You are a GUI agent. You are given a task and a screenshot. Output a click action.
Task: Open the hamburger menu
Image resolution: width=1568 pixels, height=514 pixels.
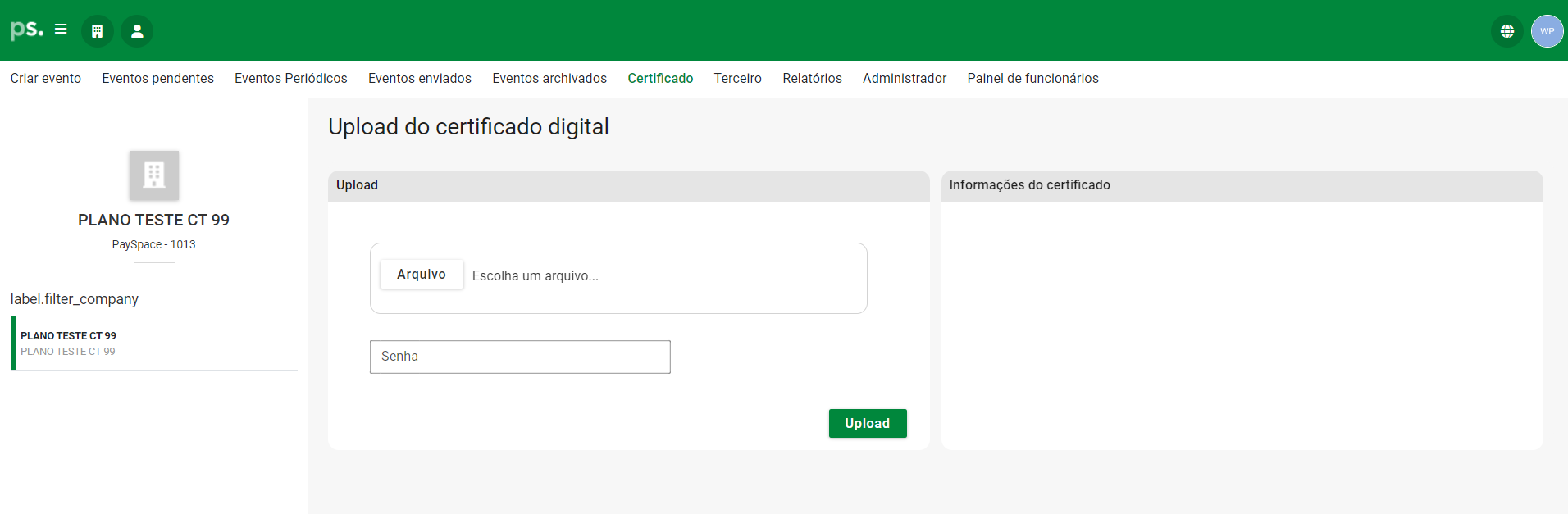pyautogui.click(x=61, y=30)
